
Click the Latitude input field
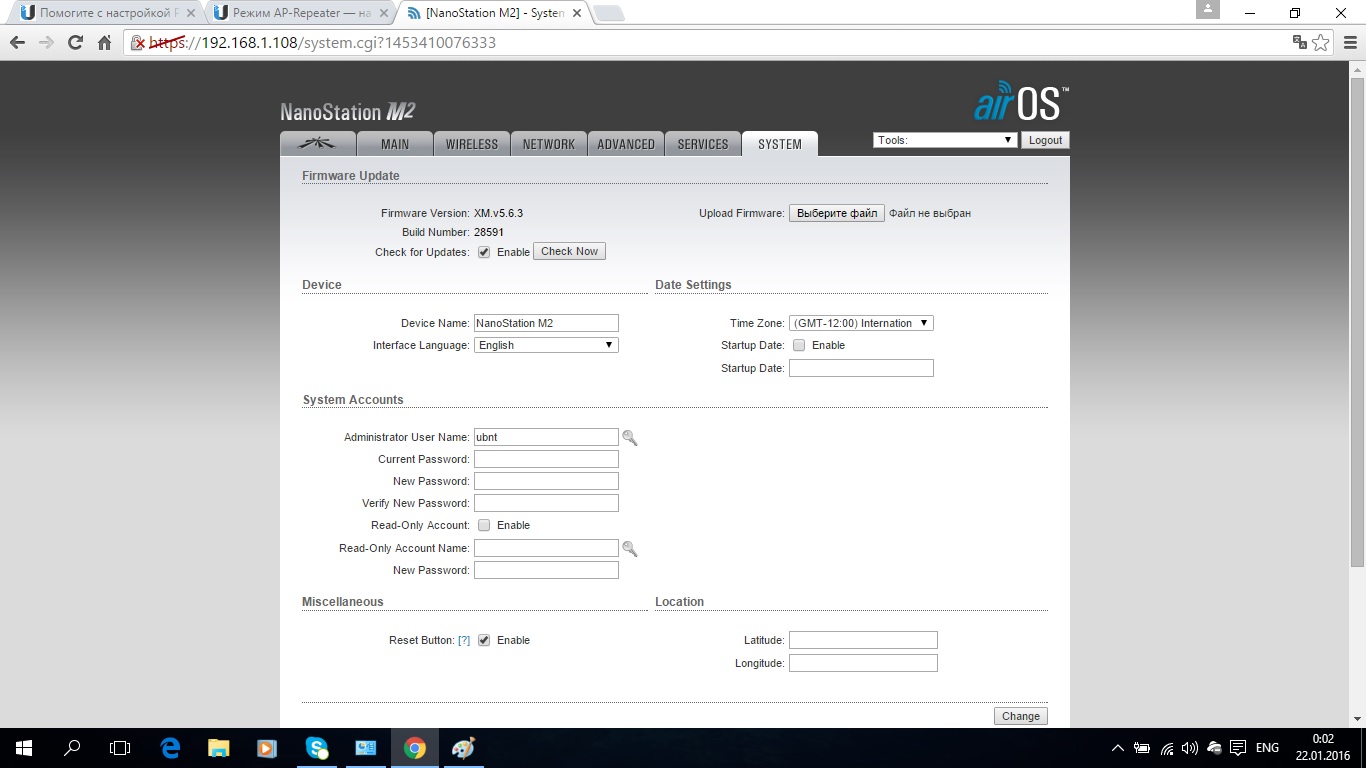(863, 640)
